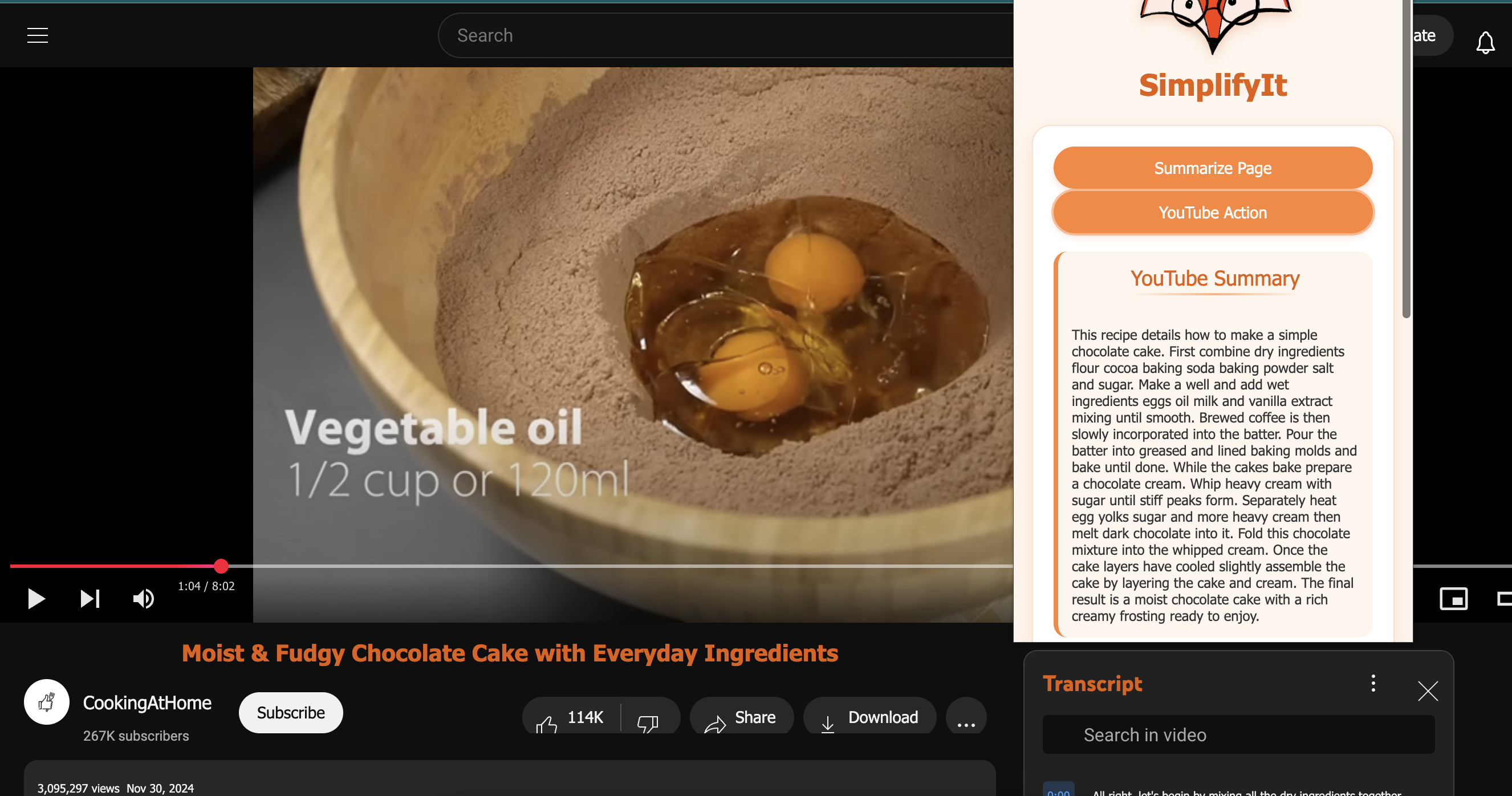This screenshot has width=1512, height=796.
Task: Mute the video volume
Action: (143, 599)
